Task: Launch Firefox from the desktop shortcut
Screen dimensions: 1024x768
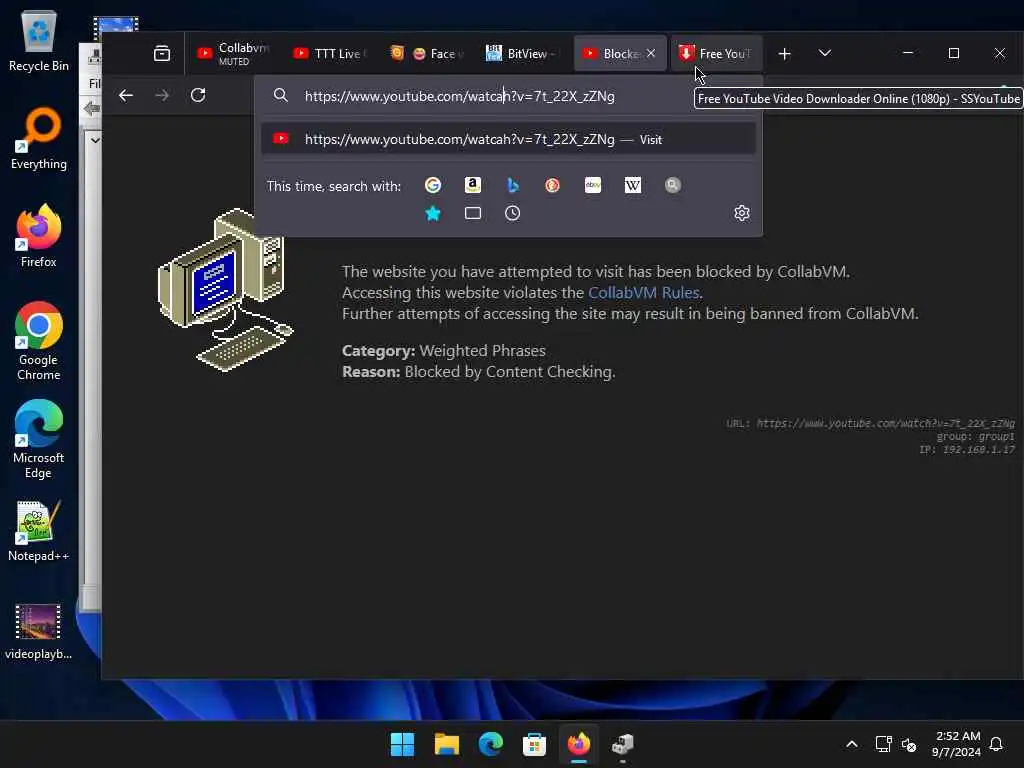Action: tap(39, 236)
